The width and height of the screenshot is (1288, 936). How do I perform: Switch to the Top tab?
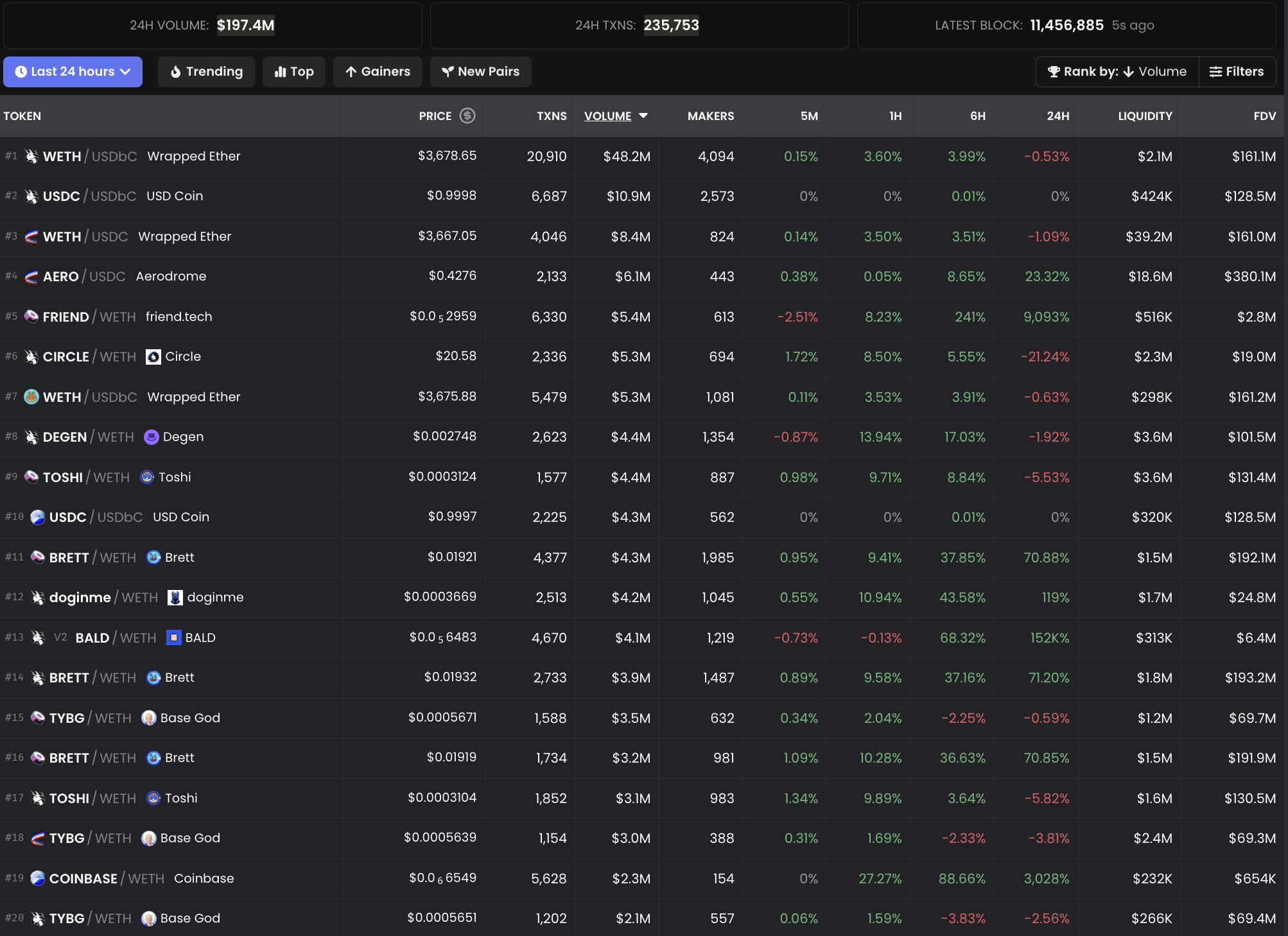click(293, 71)
